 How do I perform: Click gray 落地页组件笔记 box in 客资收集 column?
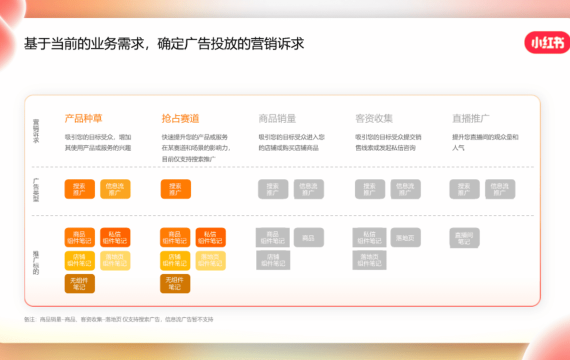(369, 260)
